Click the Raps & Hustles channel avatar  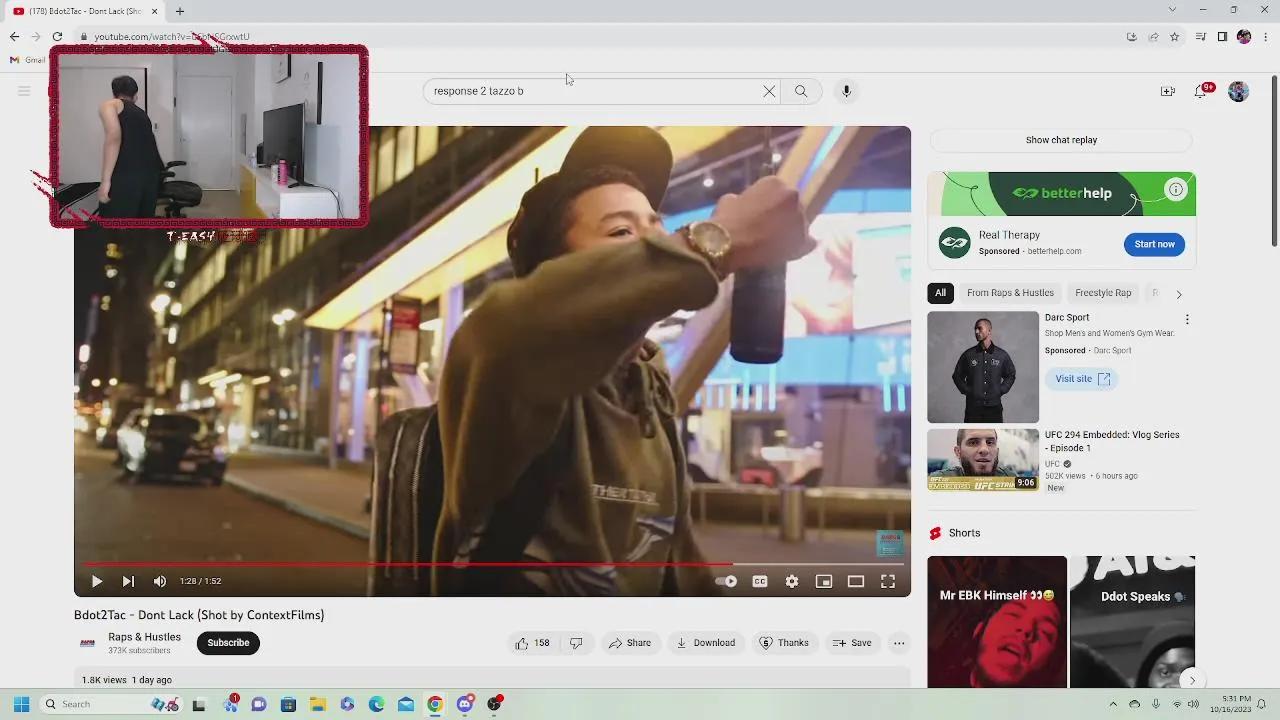87,643
